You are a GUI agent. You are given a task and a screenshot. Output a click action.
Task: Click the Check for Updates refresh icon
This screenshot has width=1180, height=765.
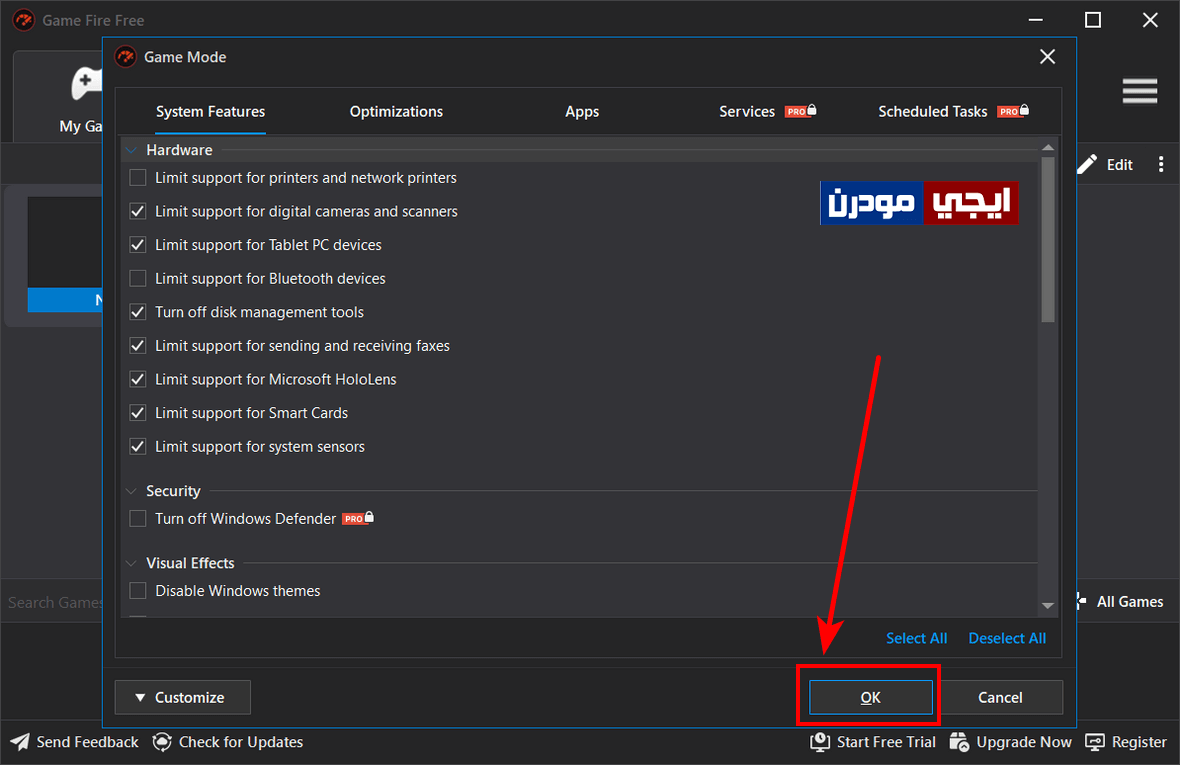(162, 742)
